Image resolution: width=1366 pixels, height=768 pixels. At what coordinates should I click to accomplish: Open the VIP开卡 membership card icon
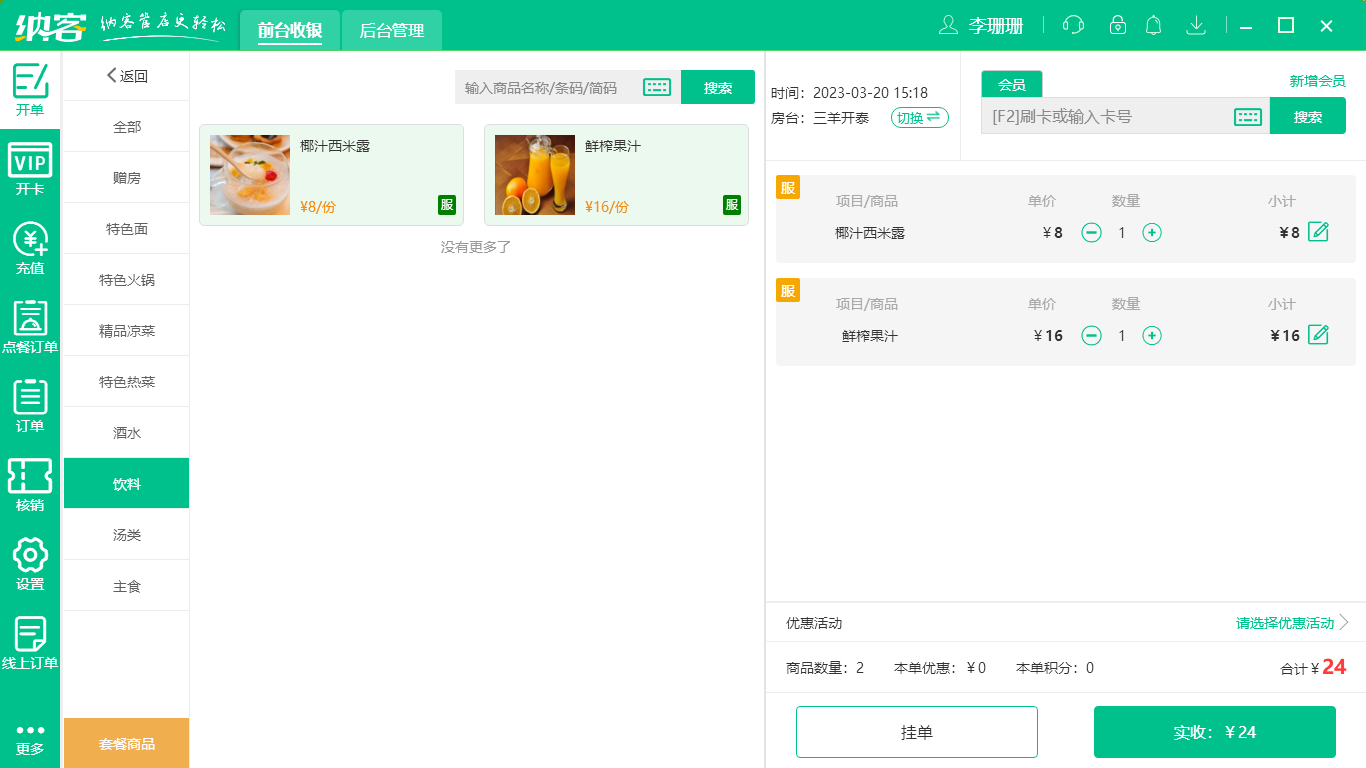tap(30, 163)
